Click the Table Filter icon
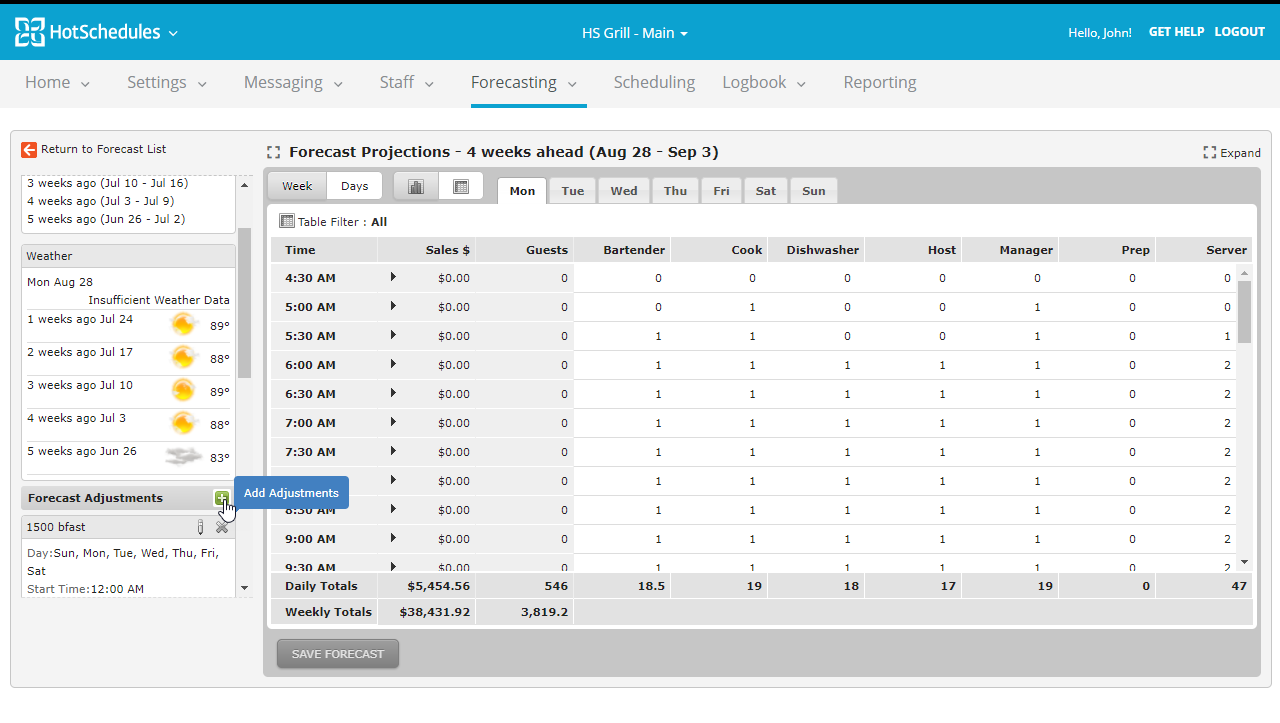This screenshot has height=723, width=1280. 287,222
